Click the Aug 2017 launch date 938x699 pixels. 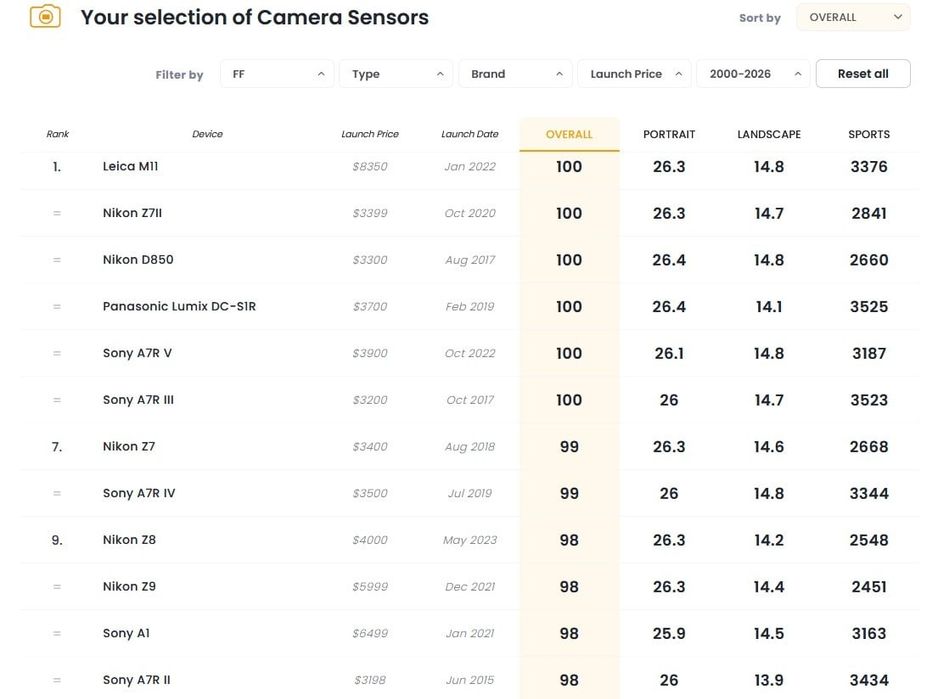tap(470, 260)
